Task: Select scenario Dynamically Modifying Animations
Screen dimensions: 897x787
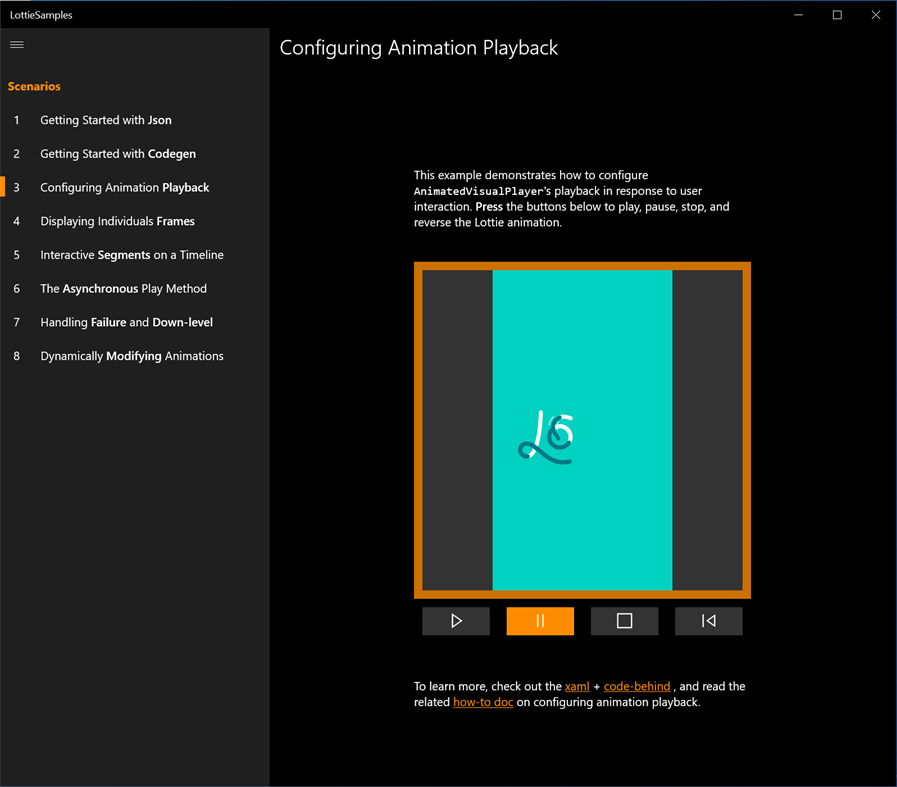Action: (x=131, y=355)
